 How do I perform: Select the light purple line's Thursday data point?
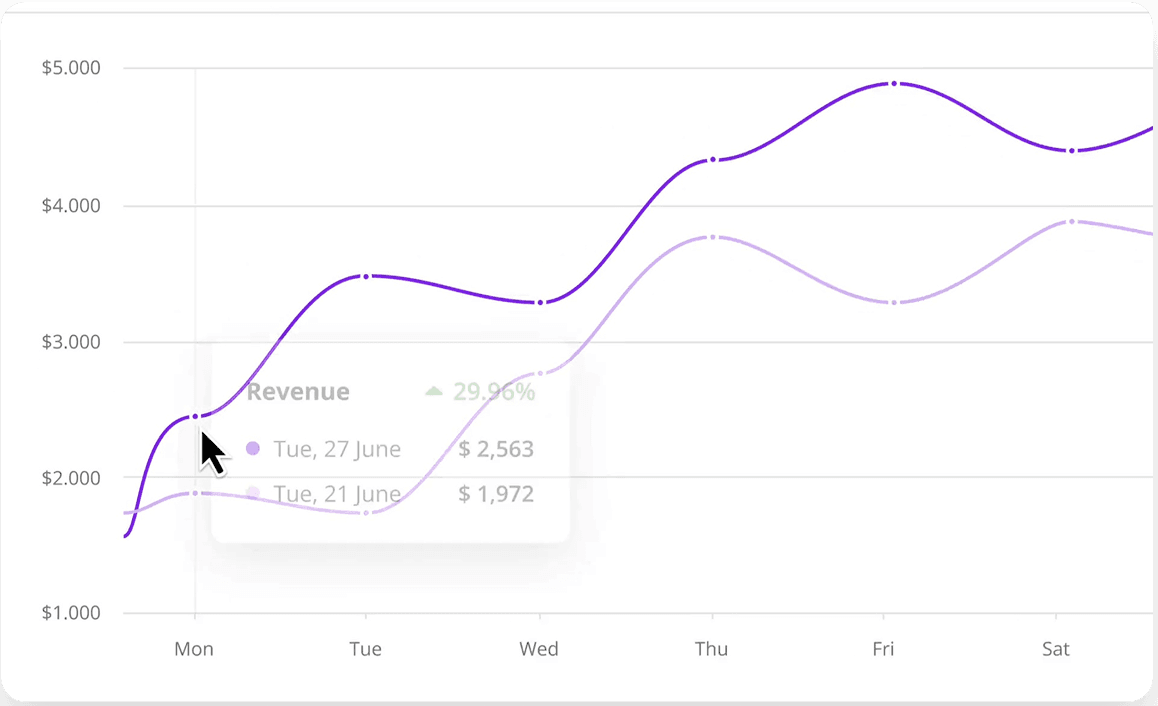coord(712,237)
